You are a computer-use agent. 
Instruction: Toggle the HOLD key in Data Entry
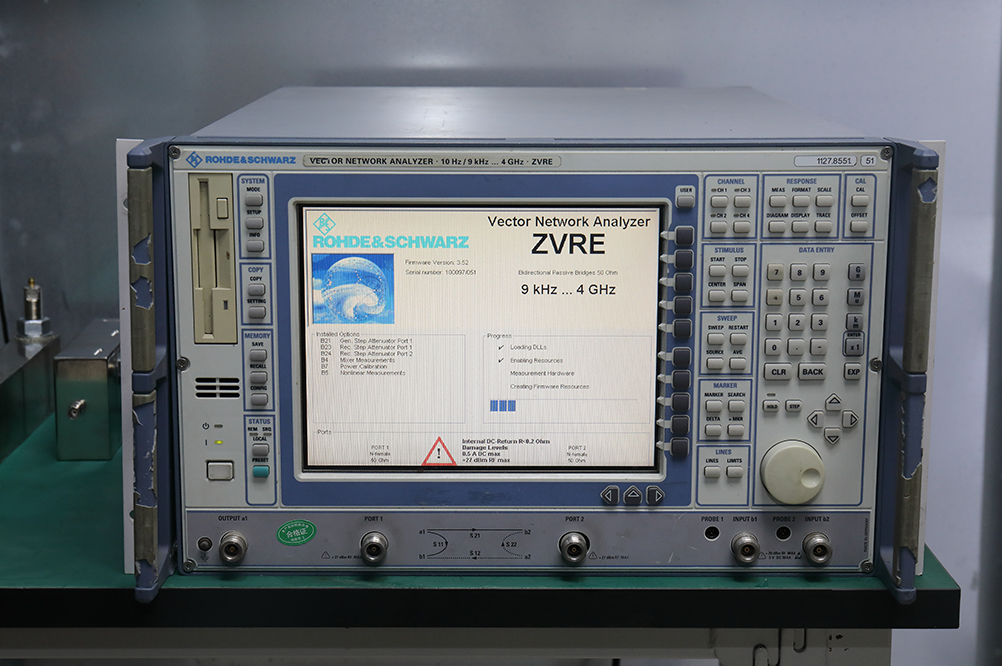point(772,406)
